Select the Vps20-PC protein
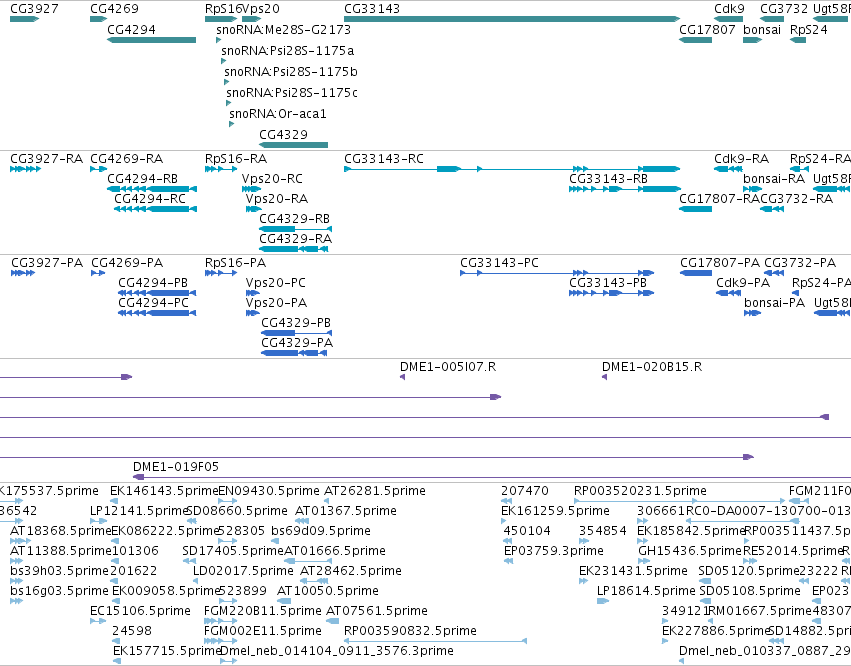The height and width of the screenshot is (666, 851). 252,293
